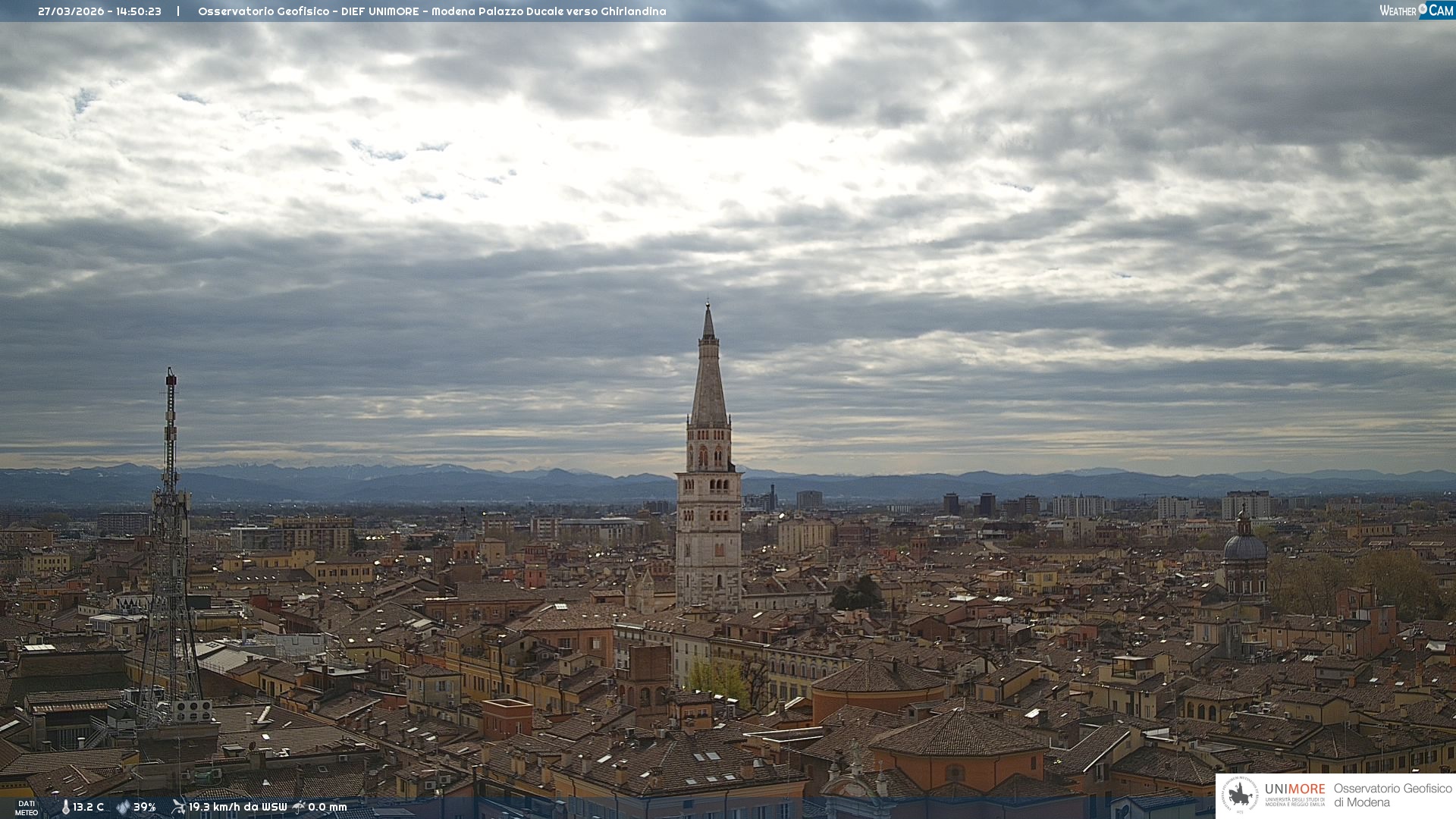Screen dimensions: 1456x819
Task: Click the 19.3 km/h da WSW wind reading
Action: (x=237, y=807)
